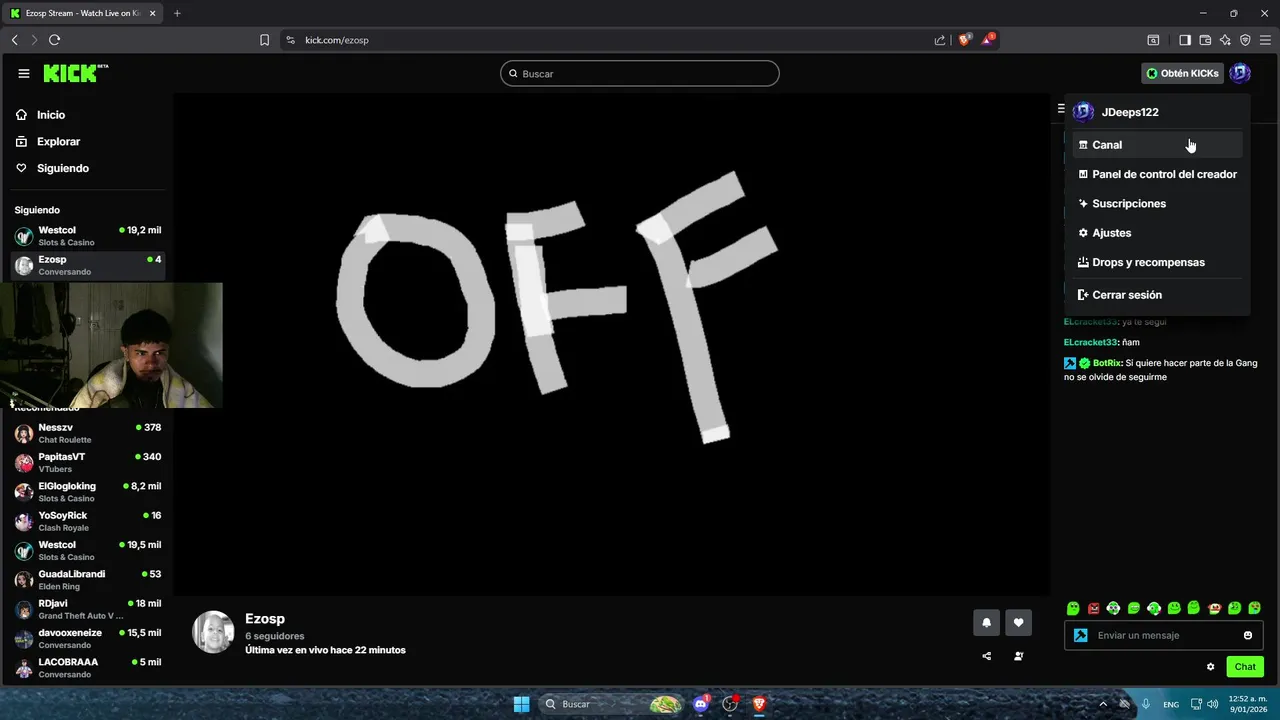Open GuadaLibrandi Elden Ring channel
This screenshot has width=1280, height=720.
(x=87, y=580)
